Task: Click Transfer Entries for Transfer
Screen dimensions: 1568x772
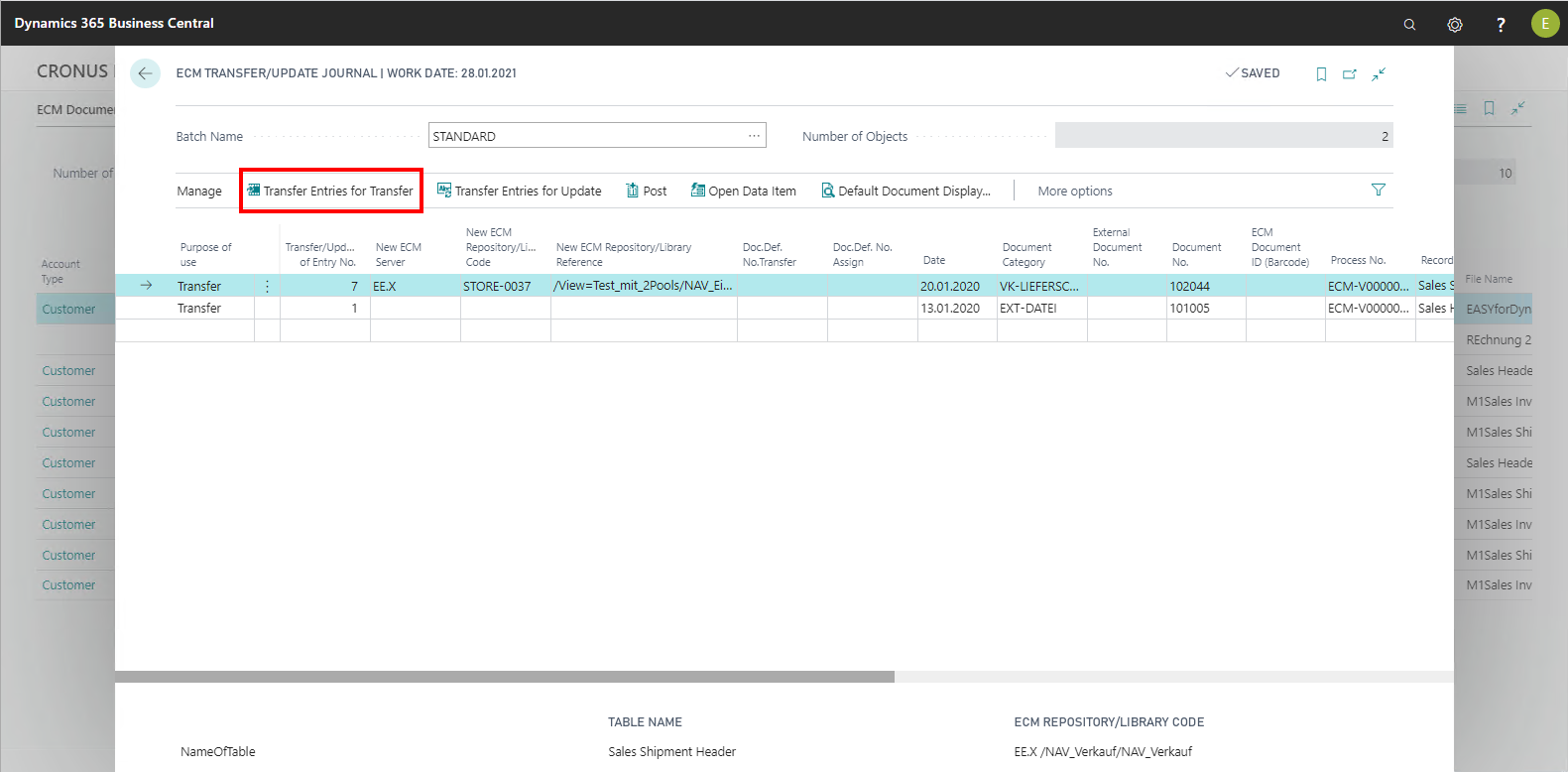Action: (330, 192)
